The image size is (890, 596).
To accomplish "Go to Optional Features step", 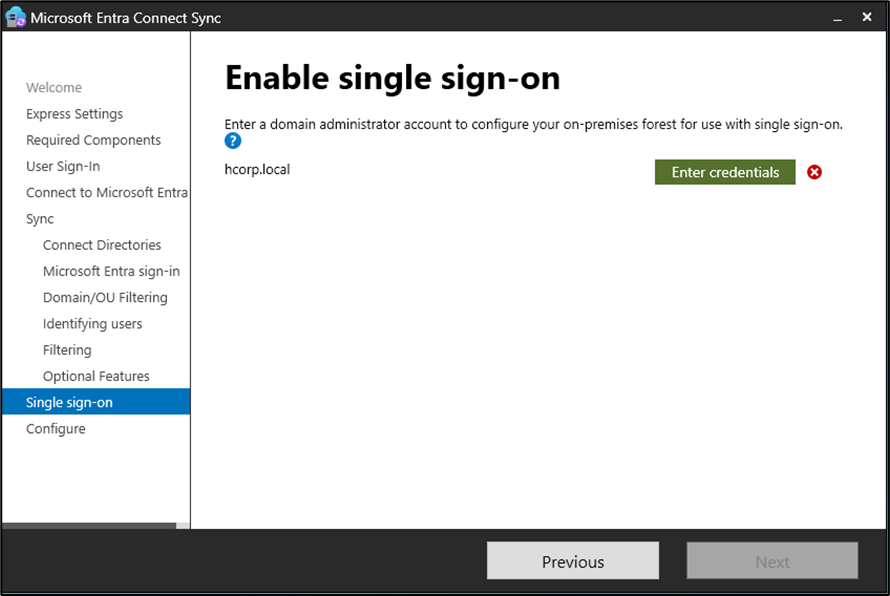I will point(96,376).
